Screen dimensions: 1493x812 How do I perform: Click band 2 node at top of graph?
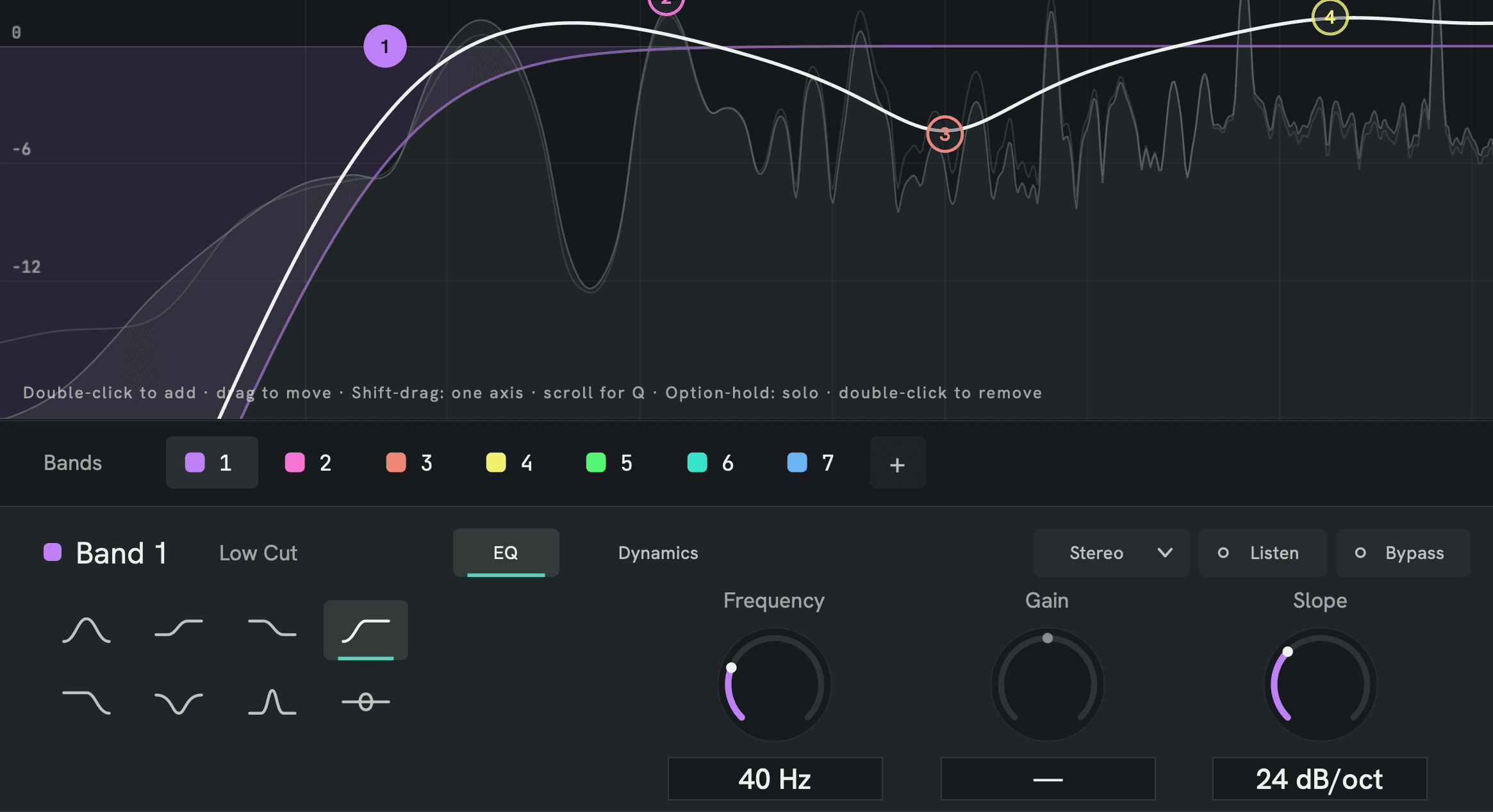pos(666,5)
